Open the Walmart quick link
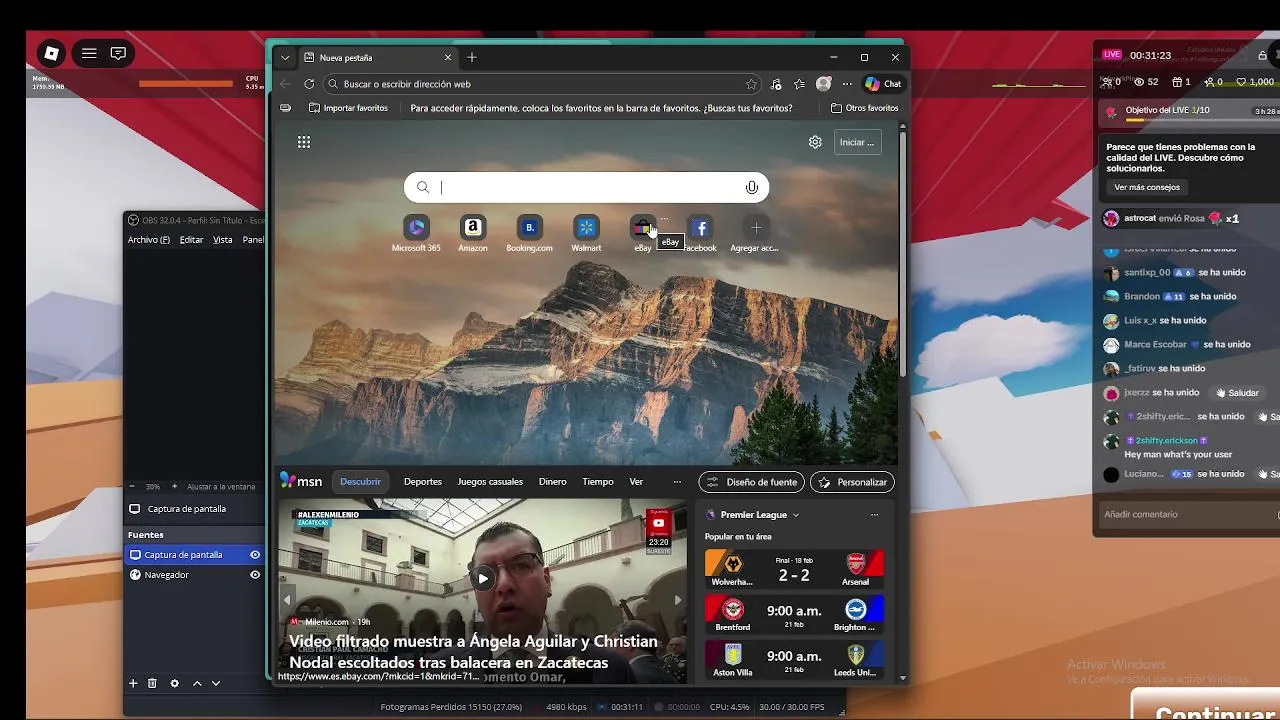The height and width of the screenshot is (720, 1280). point(586,234)
